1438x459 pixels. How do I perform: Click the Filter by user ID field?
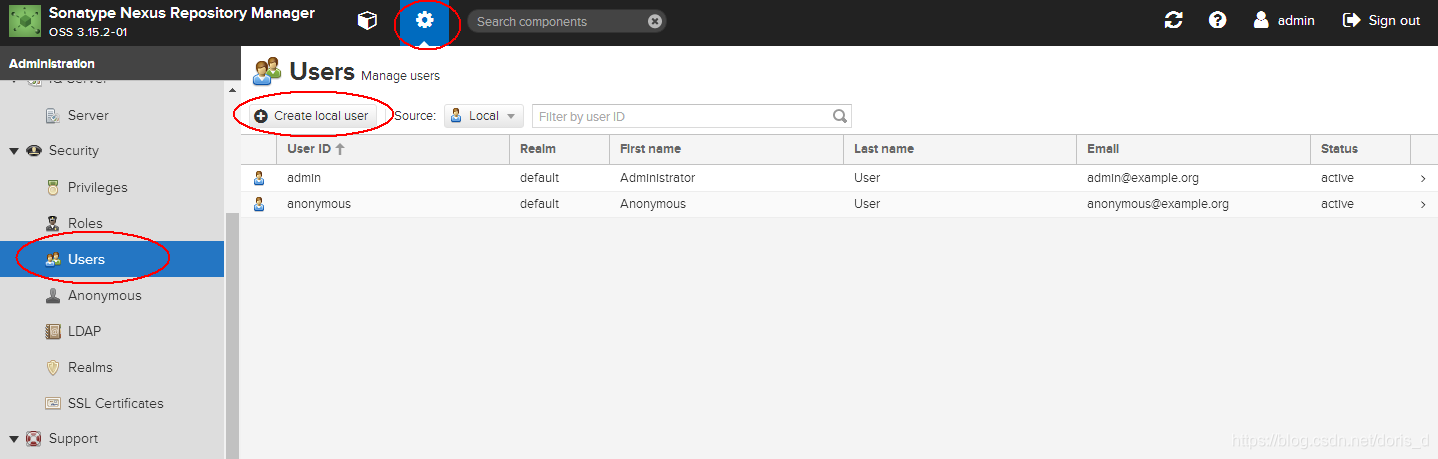click(682, 116)
